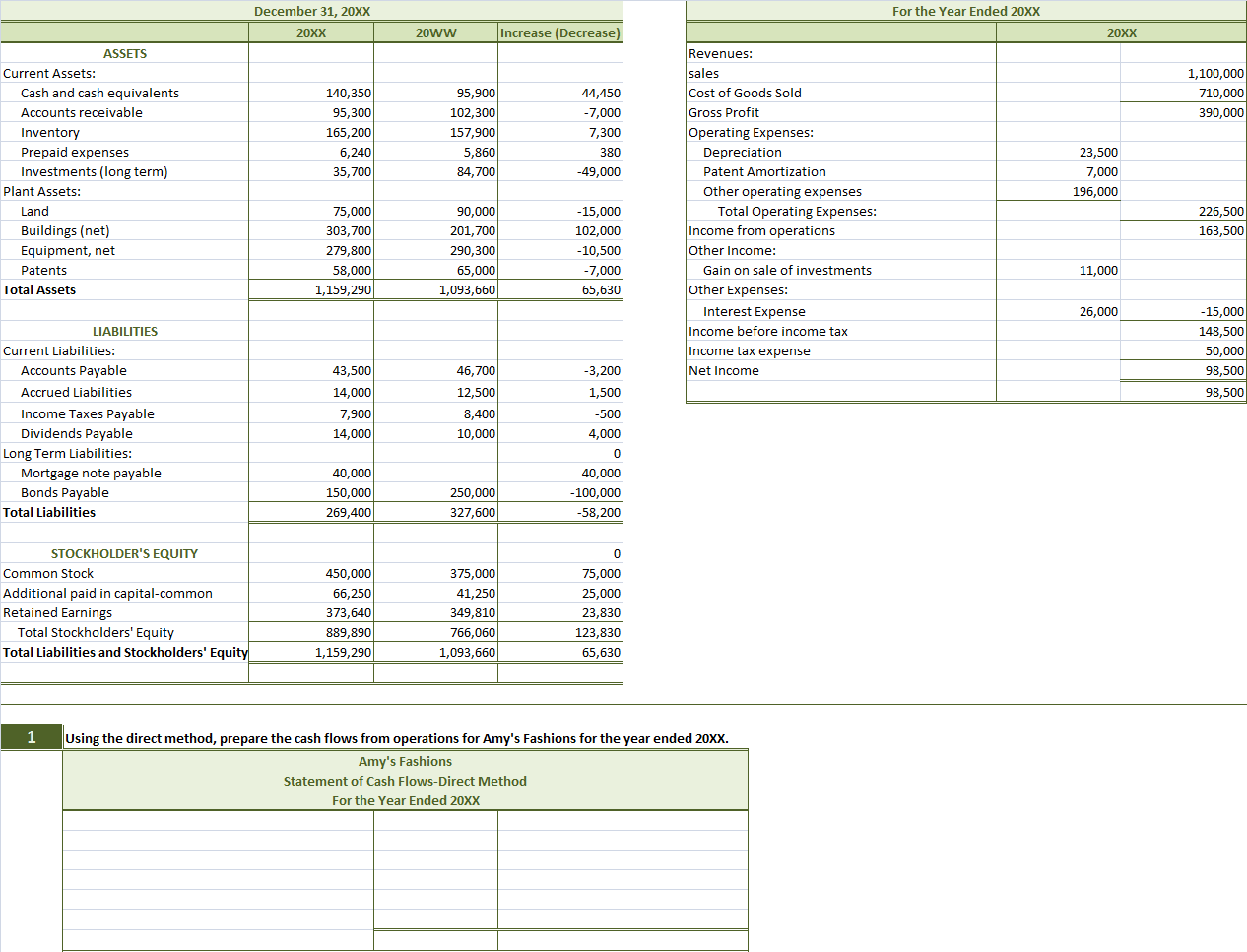Click the "Increase (Decrease)" column header
This screenshot has height=952, width=1247.
[x=560, y=32]
